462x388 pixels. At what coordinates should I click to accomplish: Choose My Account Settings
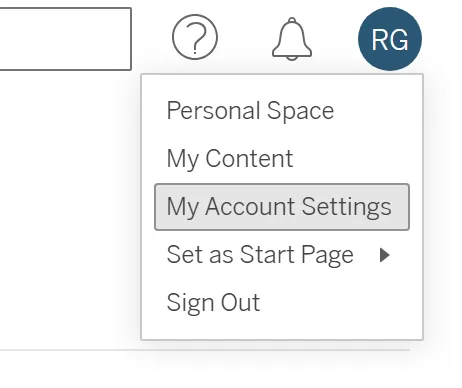[282, 207]
